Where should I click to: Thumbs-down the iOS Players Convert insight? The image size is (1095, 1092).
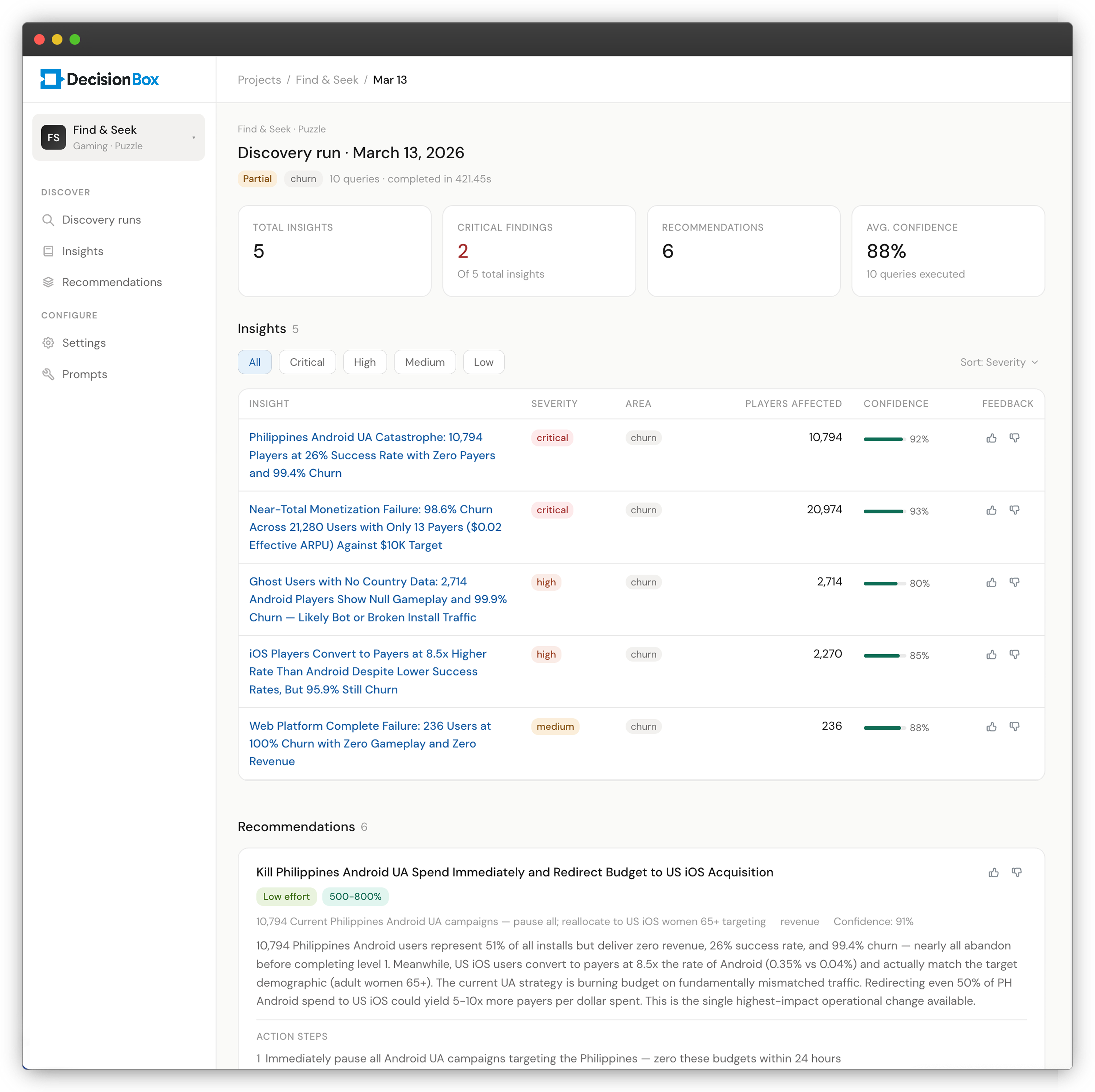pos(1014,654)
